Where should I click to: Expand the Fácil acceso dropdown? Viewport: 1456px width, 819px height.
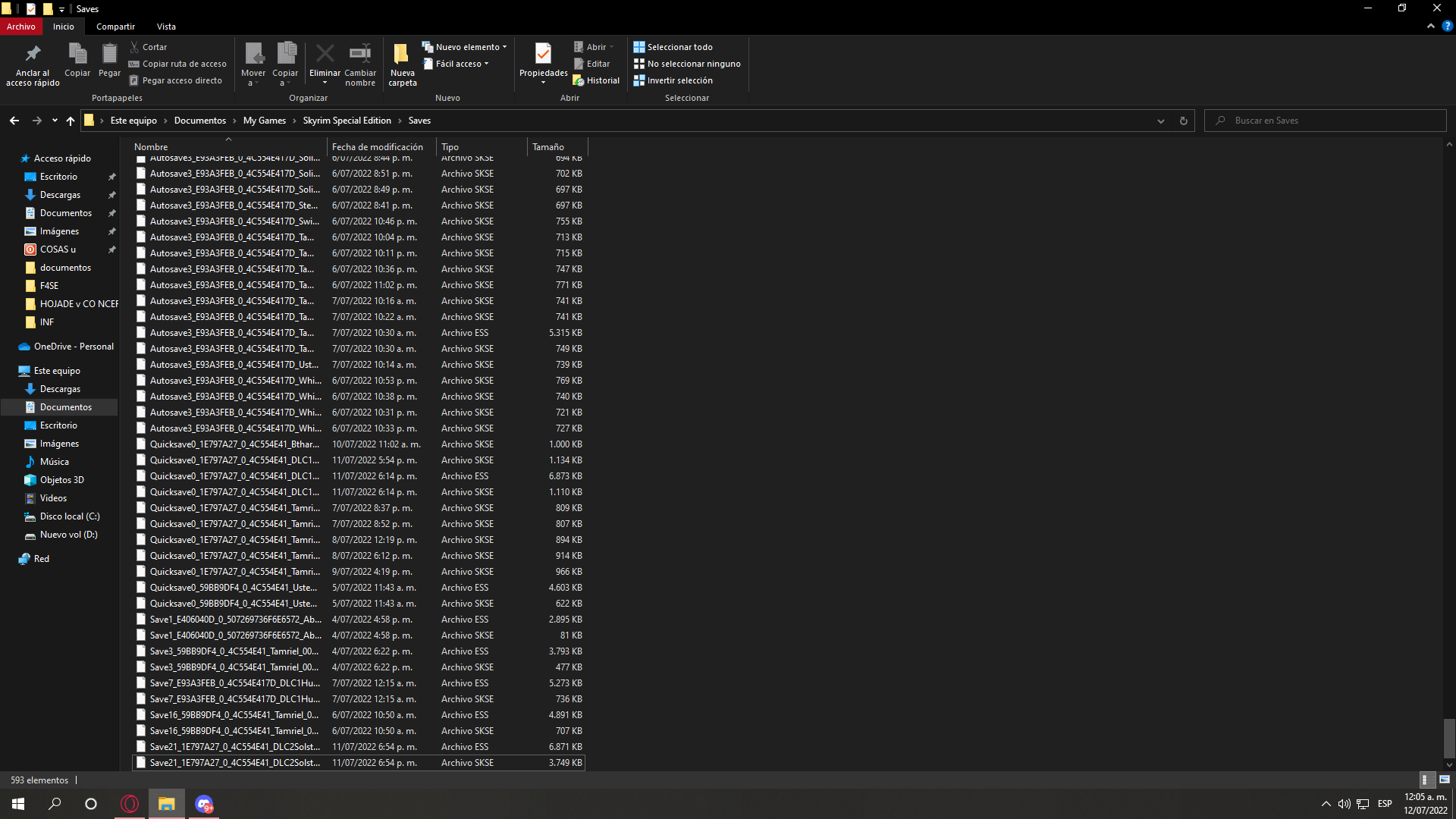(x=456, y=64)
